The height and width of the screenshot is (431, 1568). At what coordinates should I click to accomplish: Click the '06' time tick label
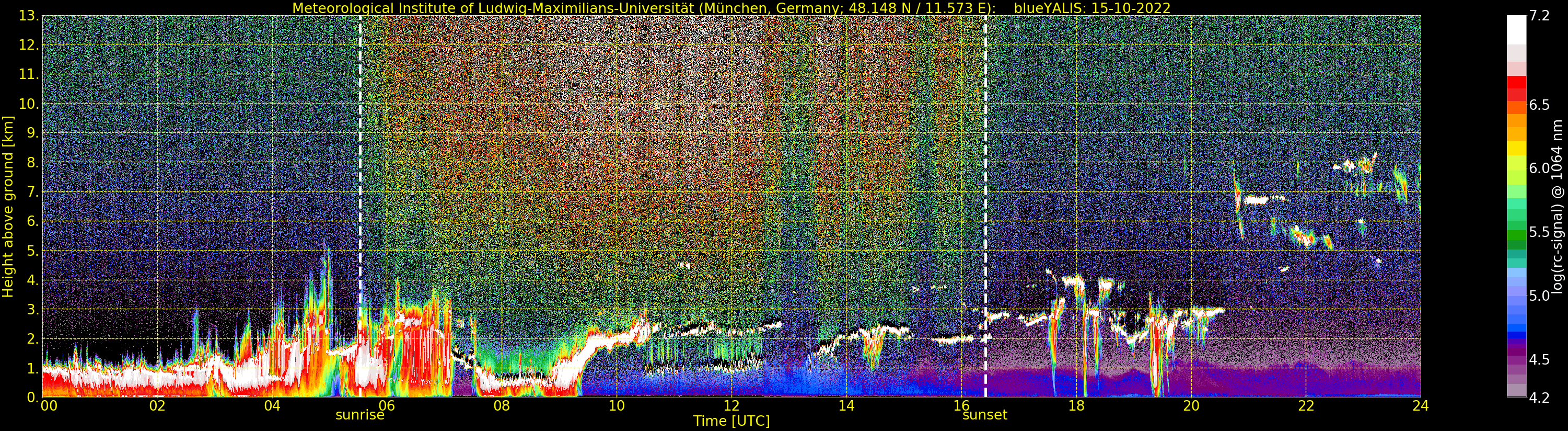(x=387, y=405)
